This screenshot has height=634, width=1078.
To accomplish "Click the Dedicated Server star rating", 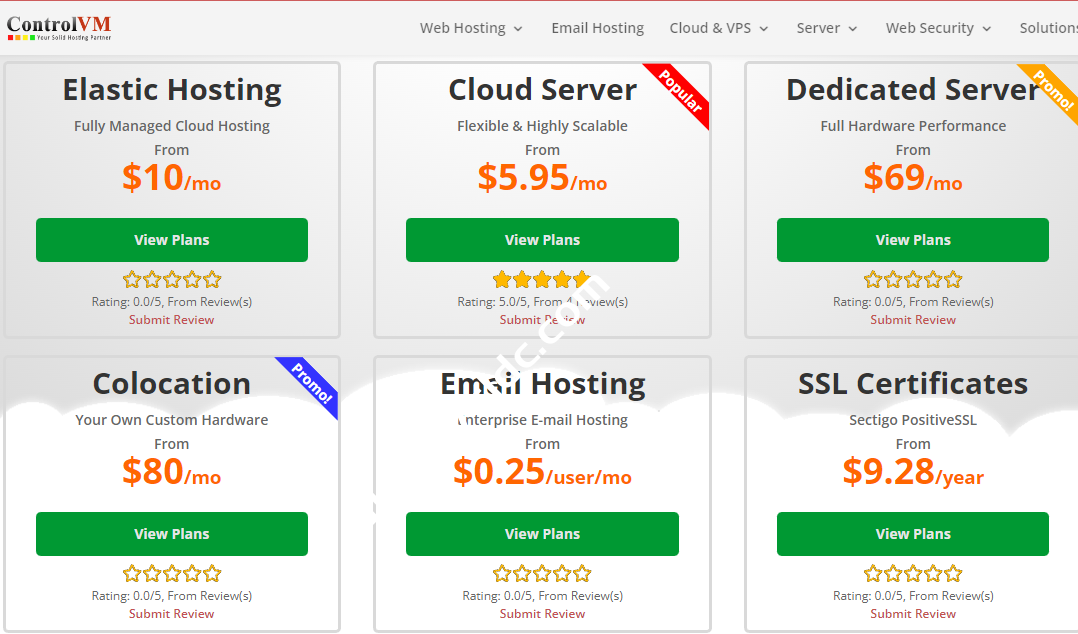I will [x=912, y=280].
